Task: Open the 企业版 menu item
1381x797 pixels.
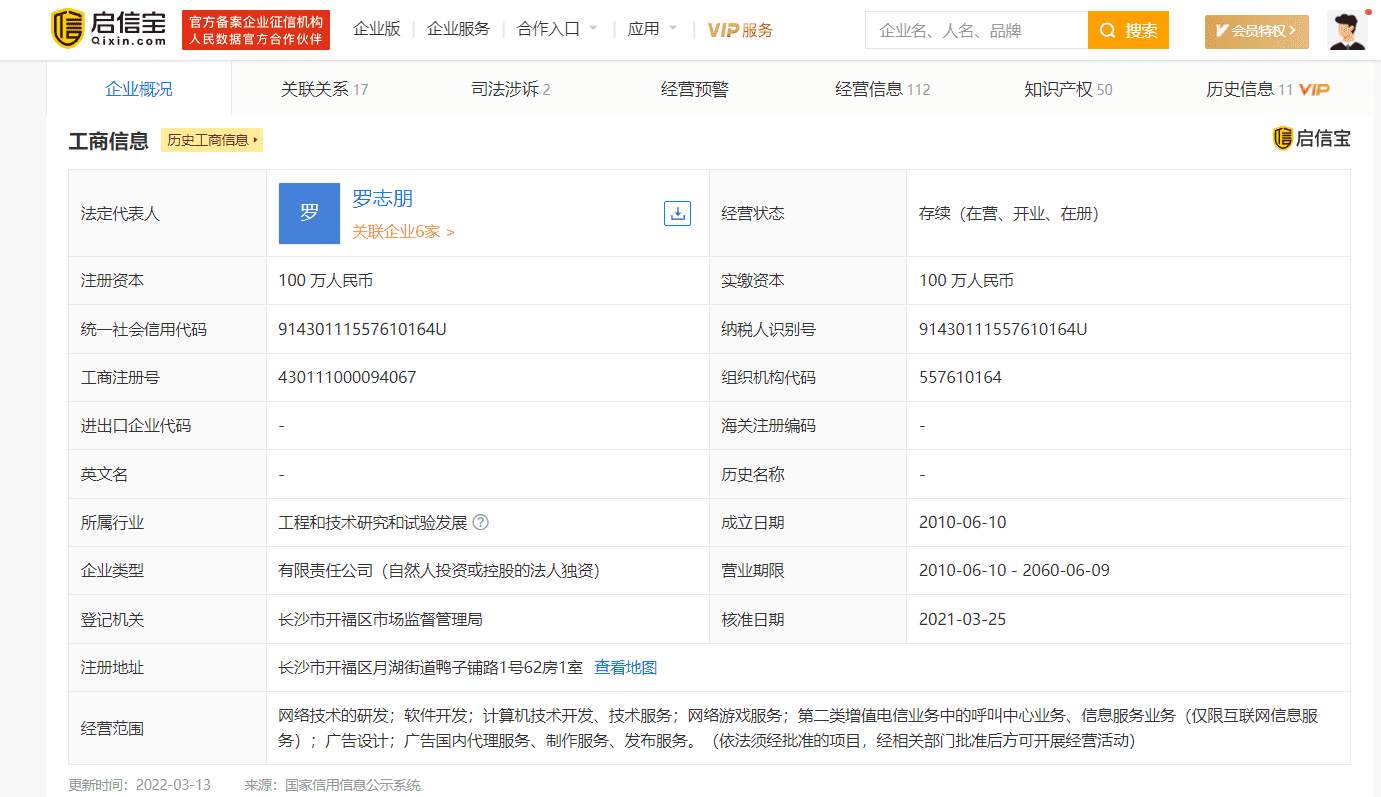Action: point(377,29)
